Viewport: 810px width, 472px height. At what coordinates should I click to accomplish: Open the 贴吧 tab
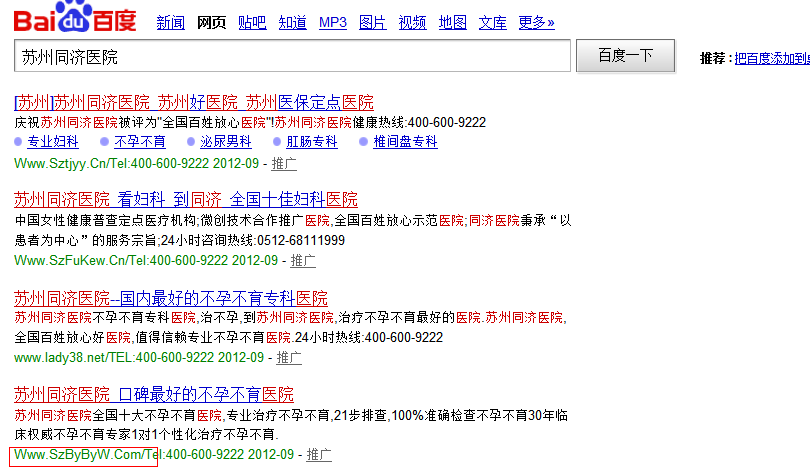coord(252,23)
